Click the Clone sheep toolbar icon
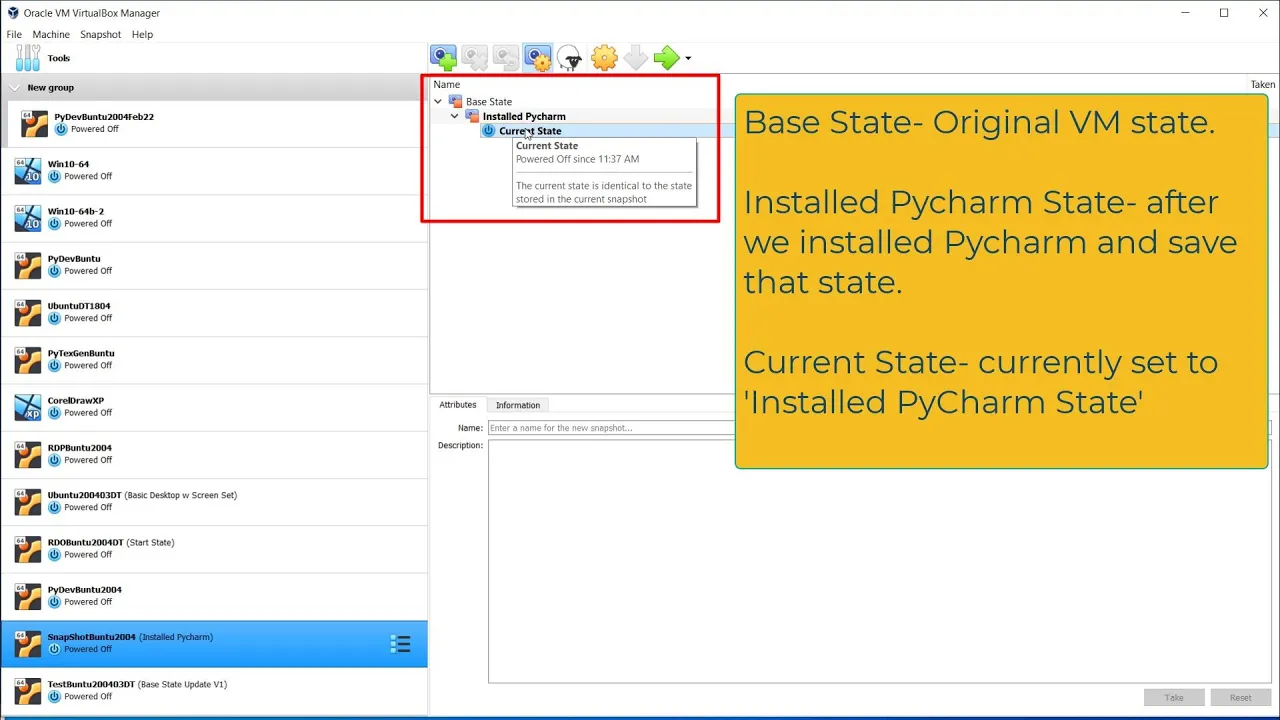Screen dimensions: 1280x720 [570, 58]
